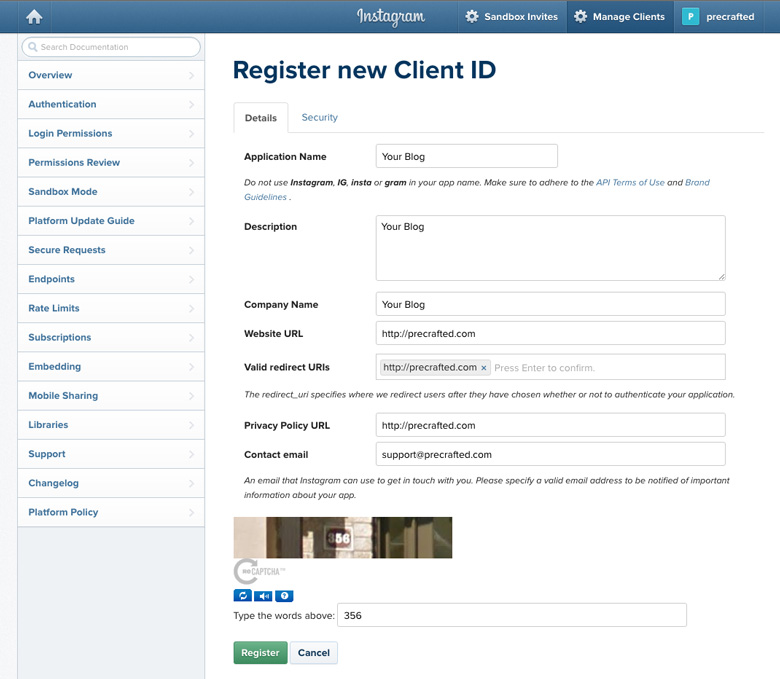780x679 pixels.
Task: Click the Company Name field
Action: click(x=550, y=304)
